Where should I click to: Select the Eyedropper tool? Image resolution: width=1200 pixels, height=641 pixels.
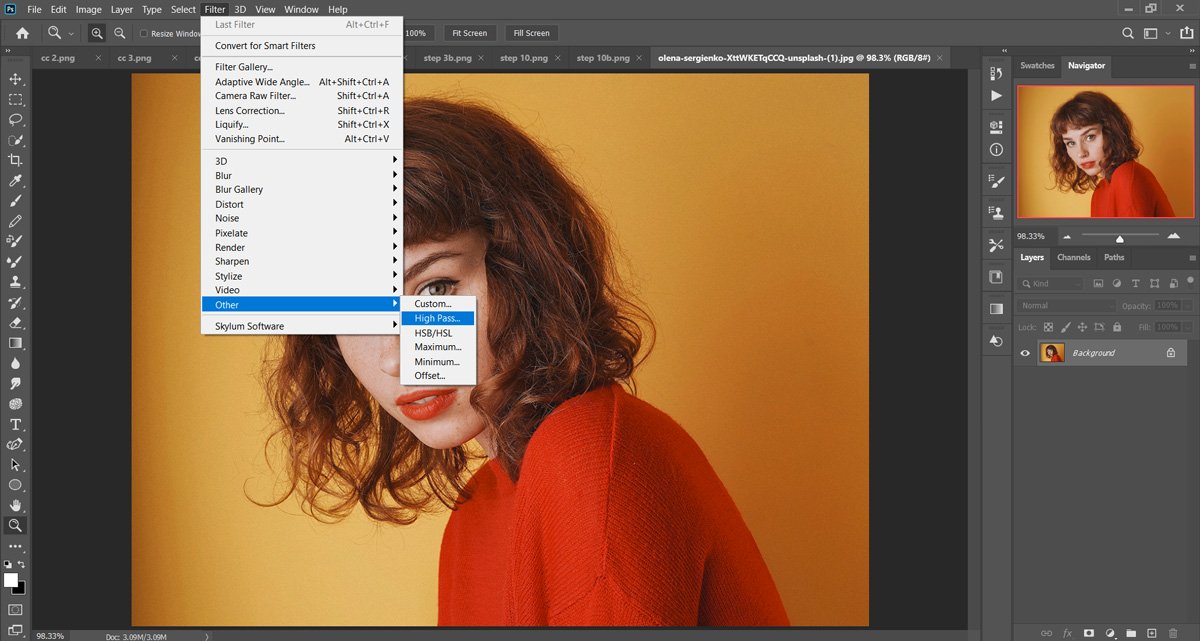(x=15, y=181)
